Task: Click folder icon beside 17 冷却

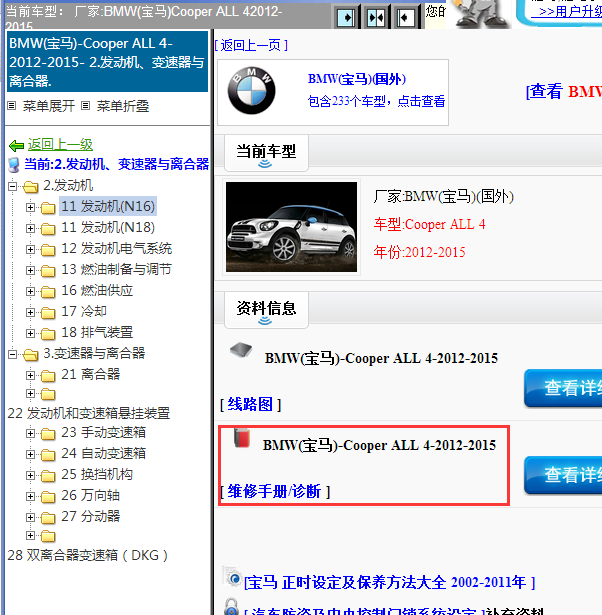Action: click(48, 313)
